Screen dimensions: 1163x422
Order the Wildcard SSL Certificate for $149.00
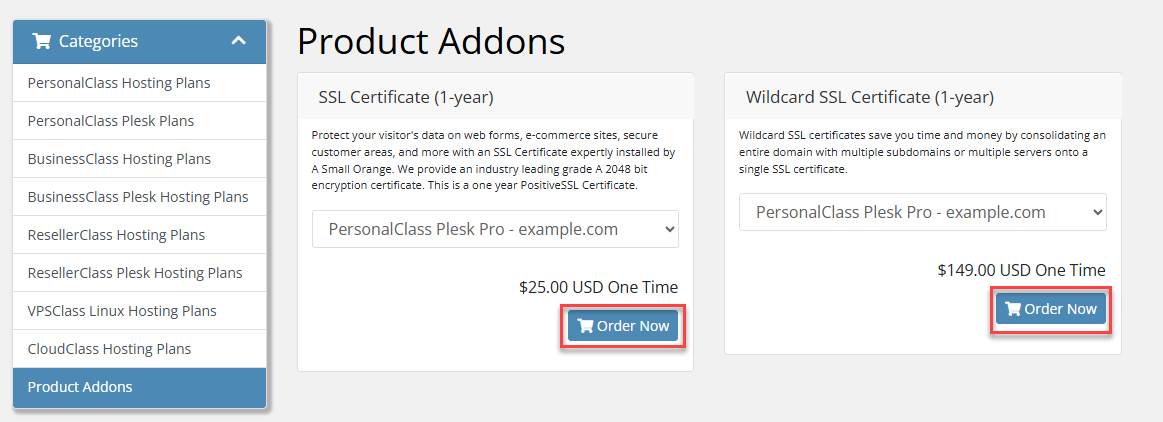click(1051, 309)
